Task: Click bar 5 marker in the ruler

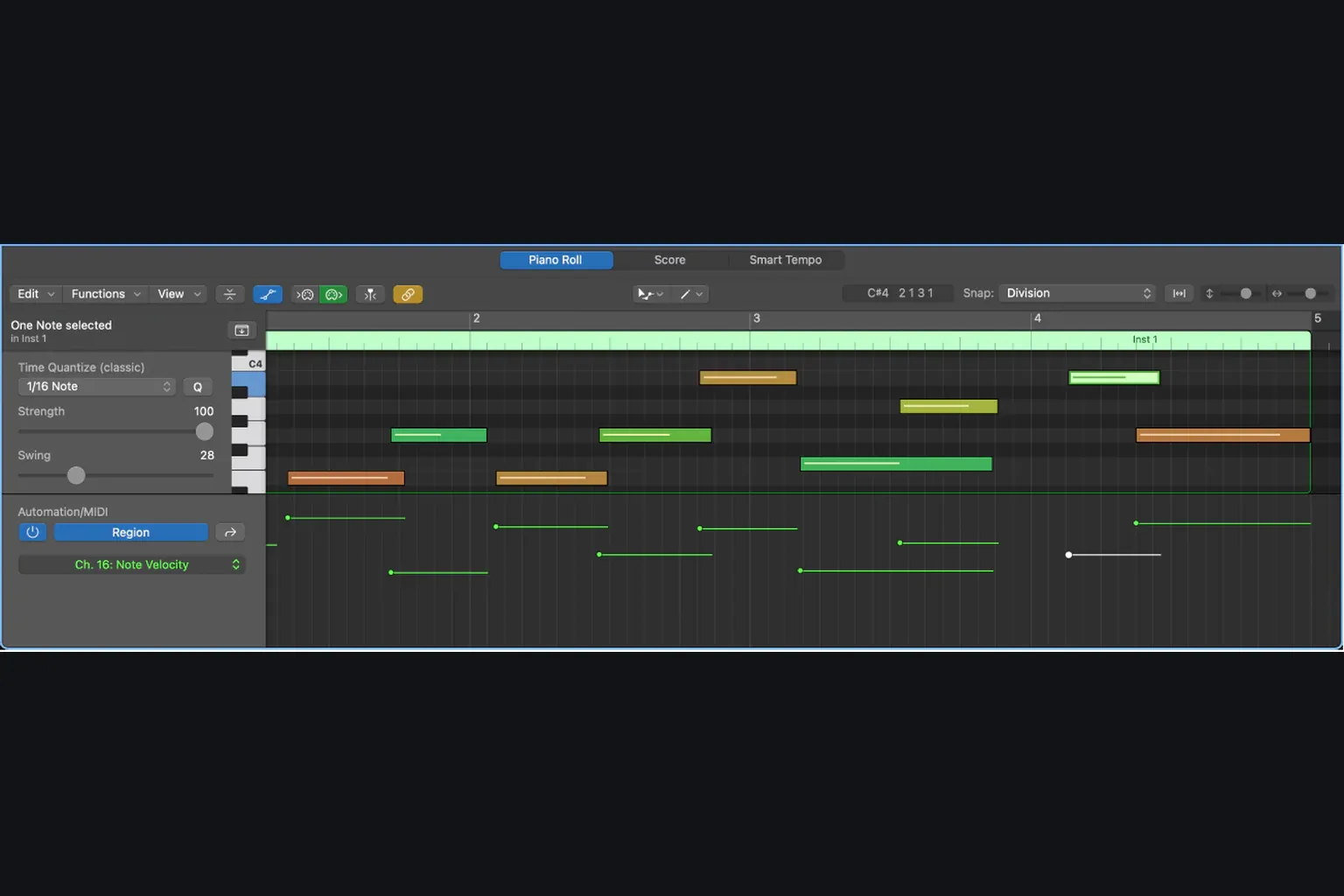Action: click(1318, 318)
